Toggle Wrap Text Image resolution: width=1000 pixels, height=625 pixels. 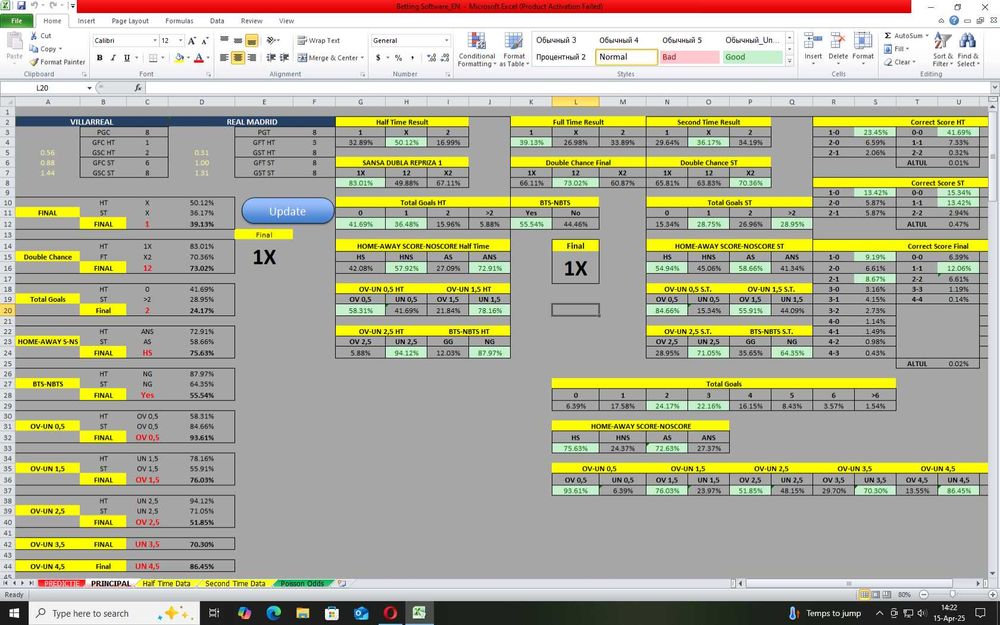(319, 40)
